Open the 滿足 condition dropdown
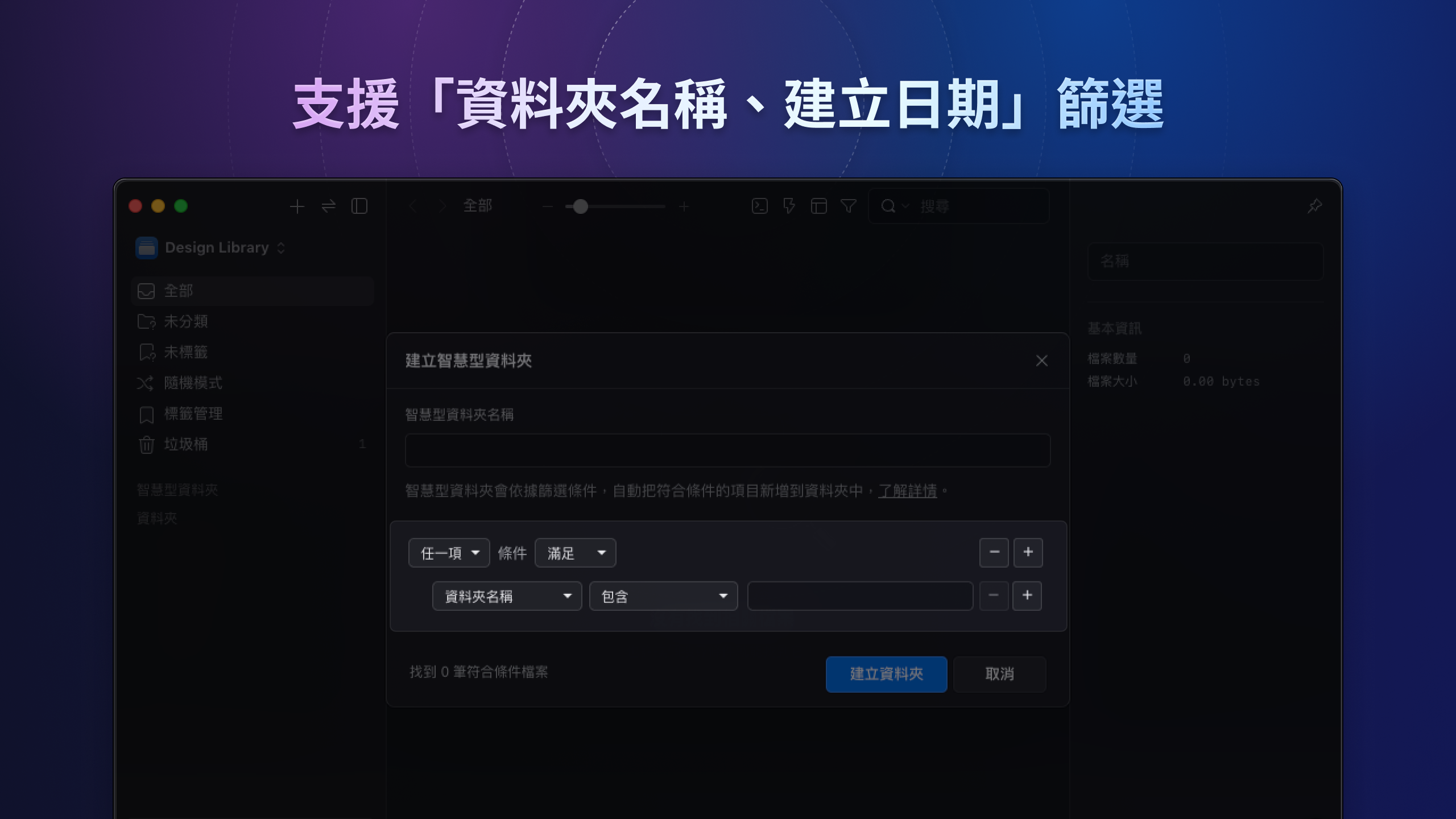1456x819 pixels. click(x=574, y=552)
